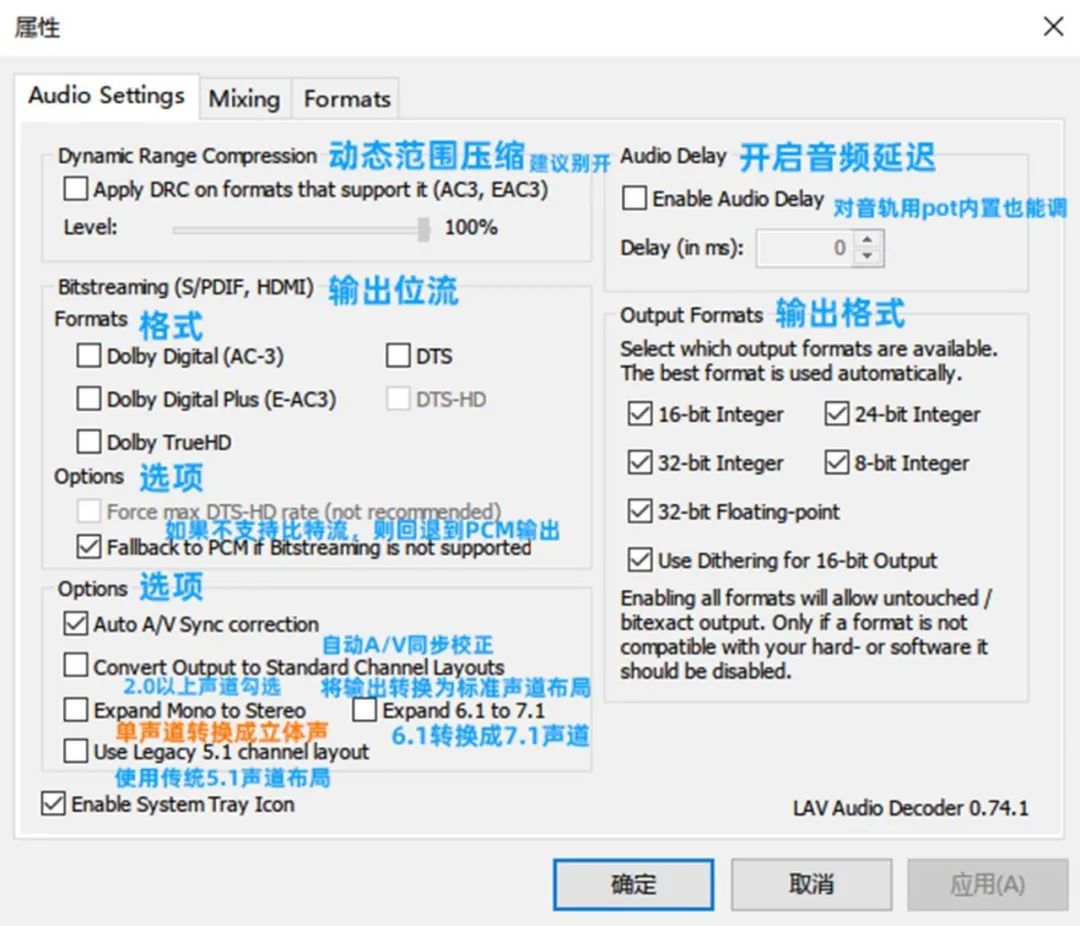The width and height of the screenshot is (1080, 926).
Task: Uncheck 32-bit Floating-point output
Action: 640,511
